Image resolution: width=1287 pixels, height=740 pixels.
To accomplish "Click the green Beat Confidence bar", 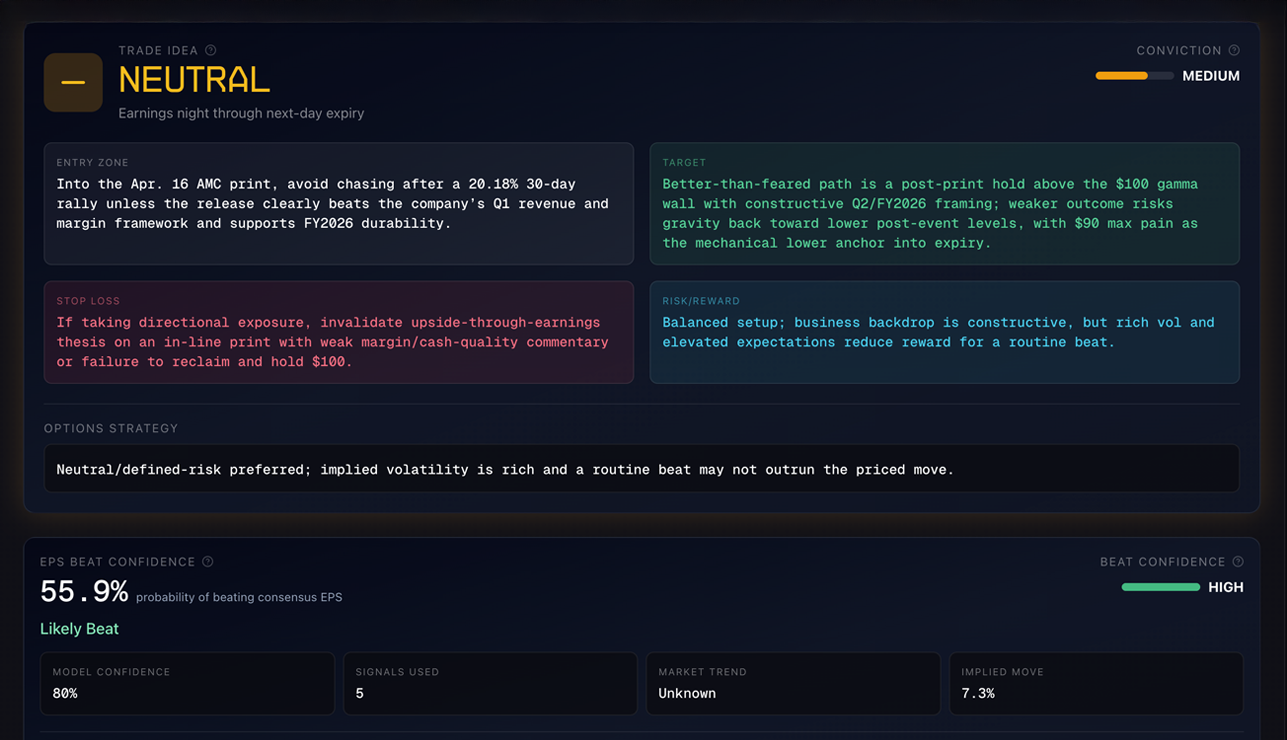I will pos(1160,587).
